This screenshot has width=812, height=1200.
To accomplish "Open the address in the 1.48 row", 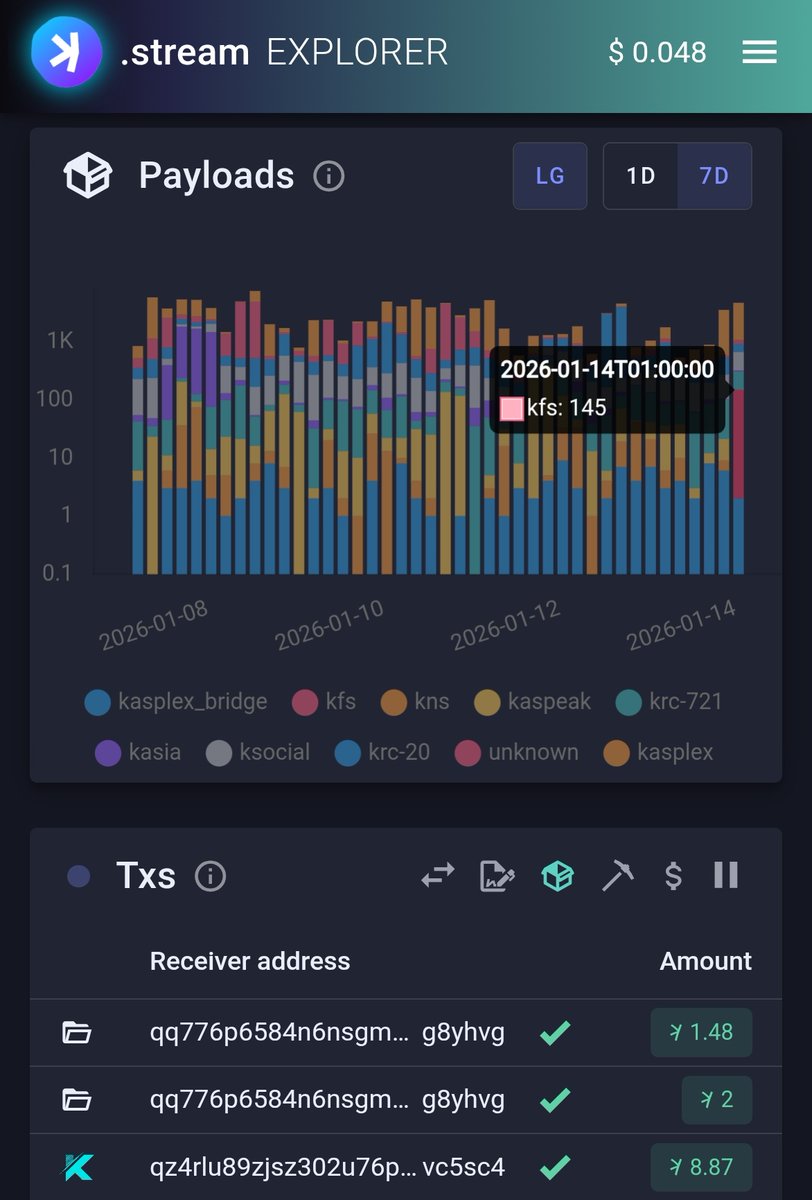I will (327, 1032).
